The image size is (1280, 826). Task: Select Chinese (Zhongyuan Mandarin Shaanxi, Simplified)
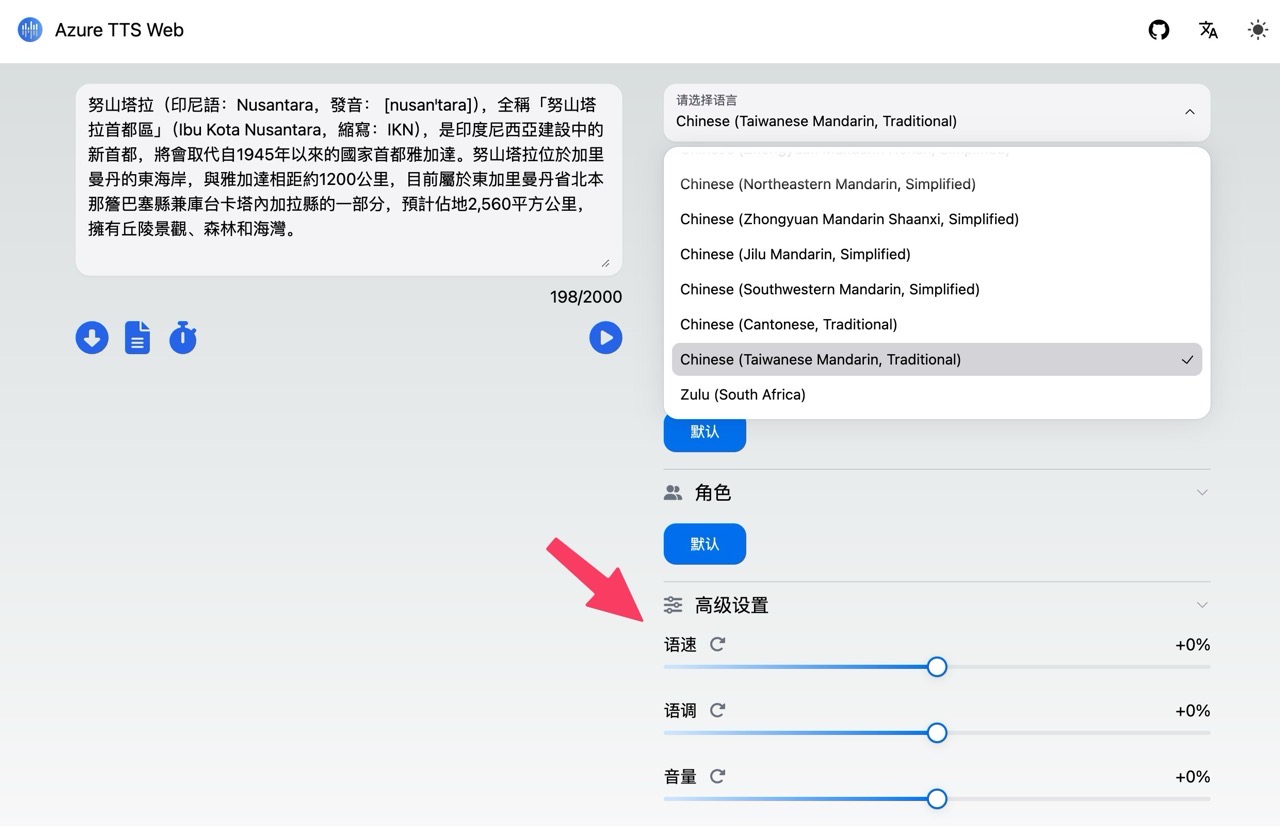(937, 219)
